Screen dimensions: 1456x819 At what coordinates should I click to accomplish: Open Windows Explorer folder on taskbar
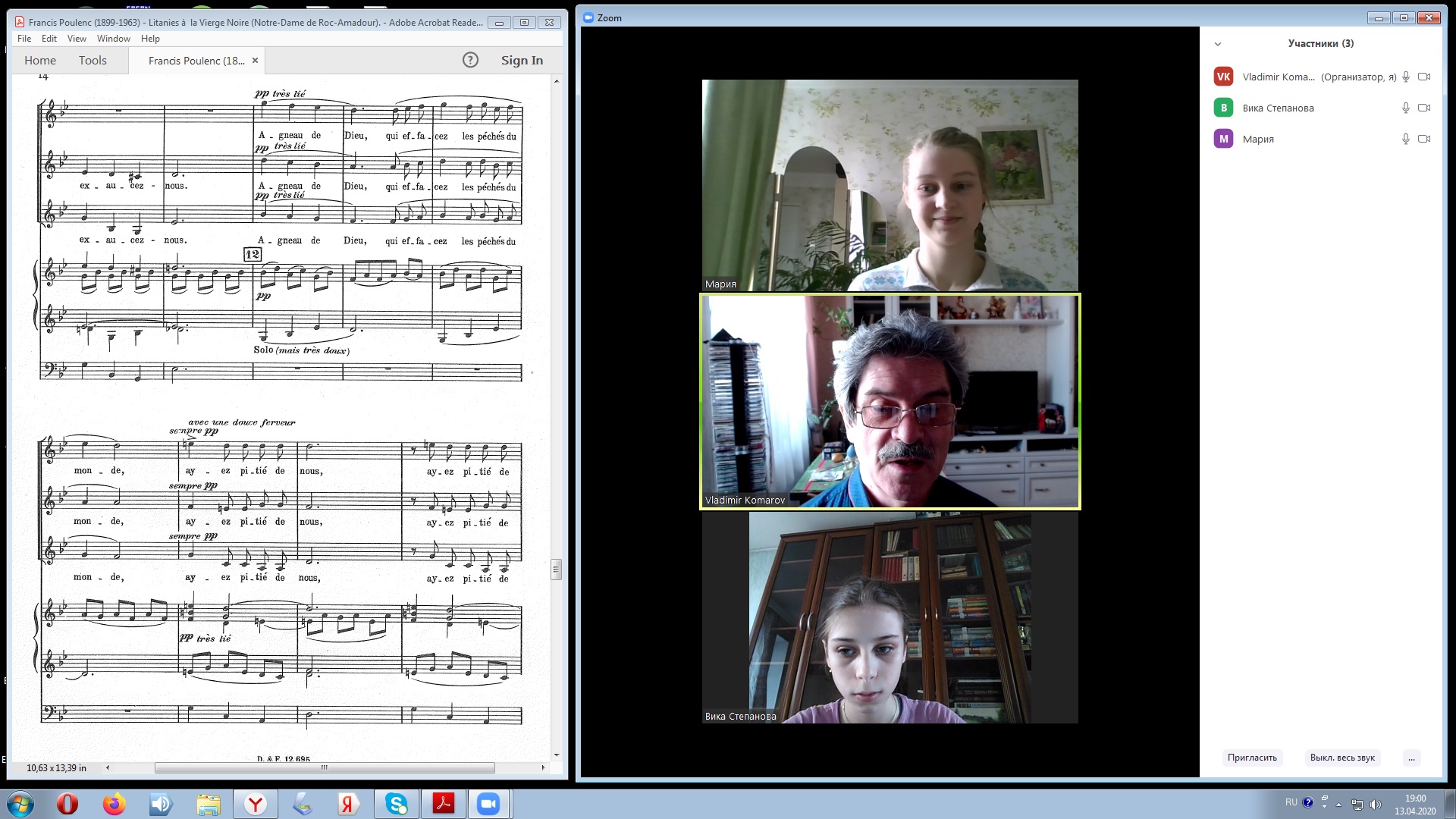208,804
